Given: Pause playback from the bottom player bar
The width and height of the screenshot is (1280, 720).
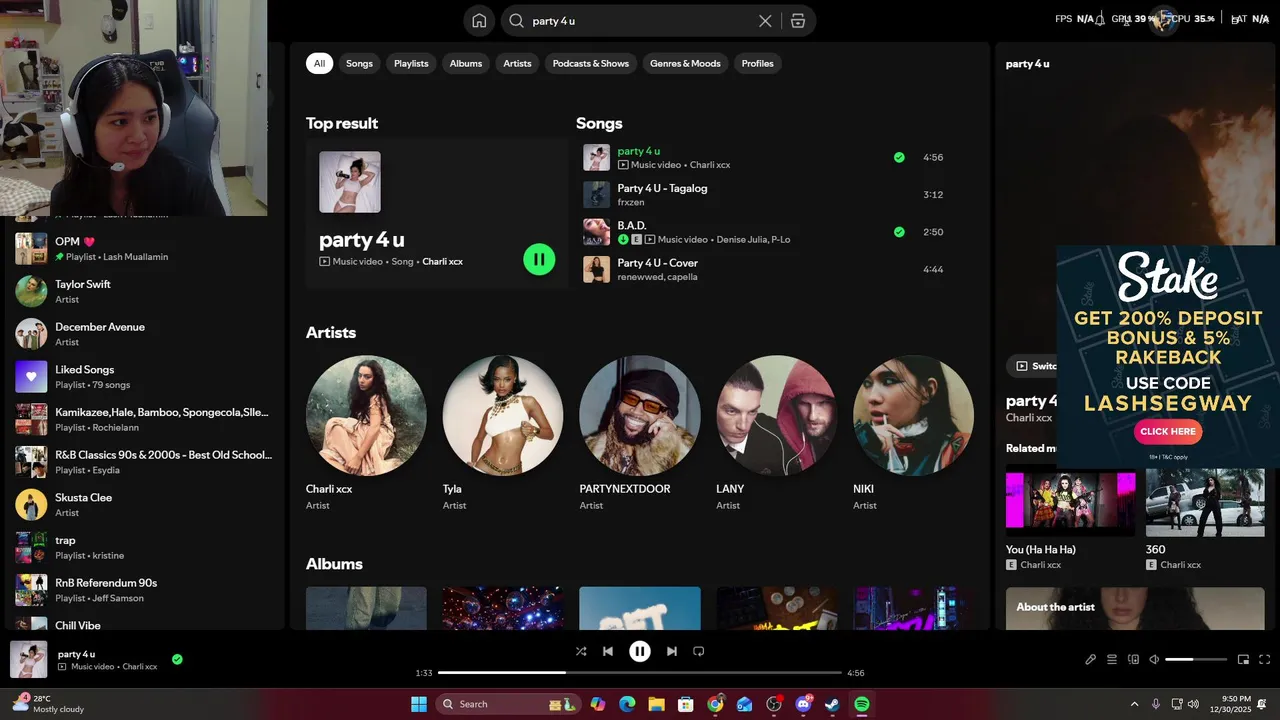Looking at the screenshot, I should [x=640, y=651].
